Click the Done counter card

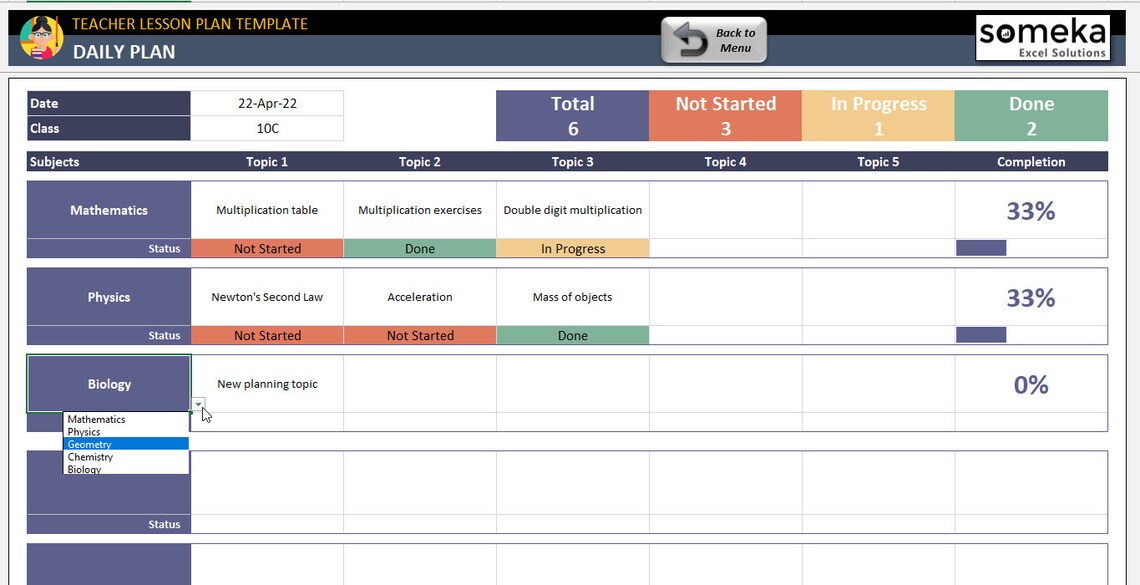coord(1031,114)
